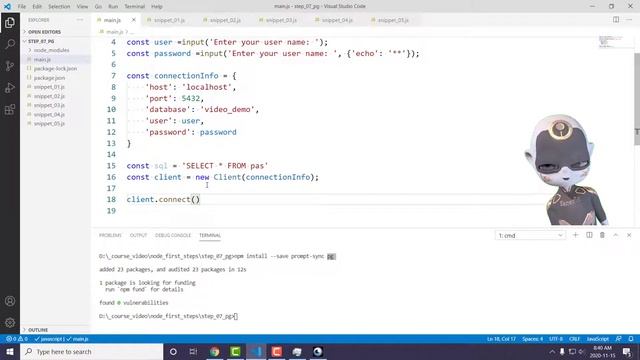Click the feedback icon in status bar

[619, 339]
